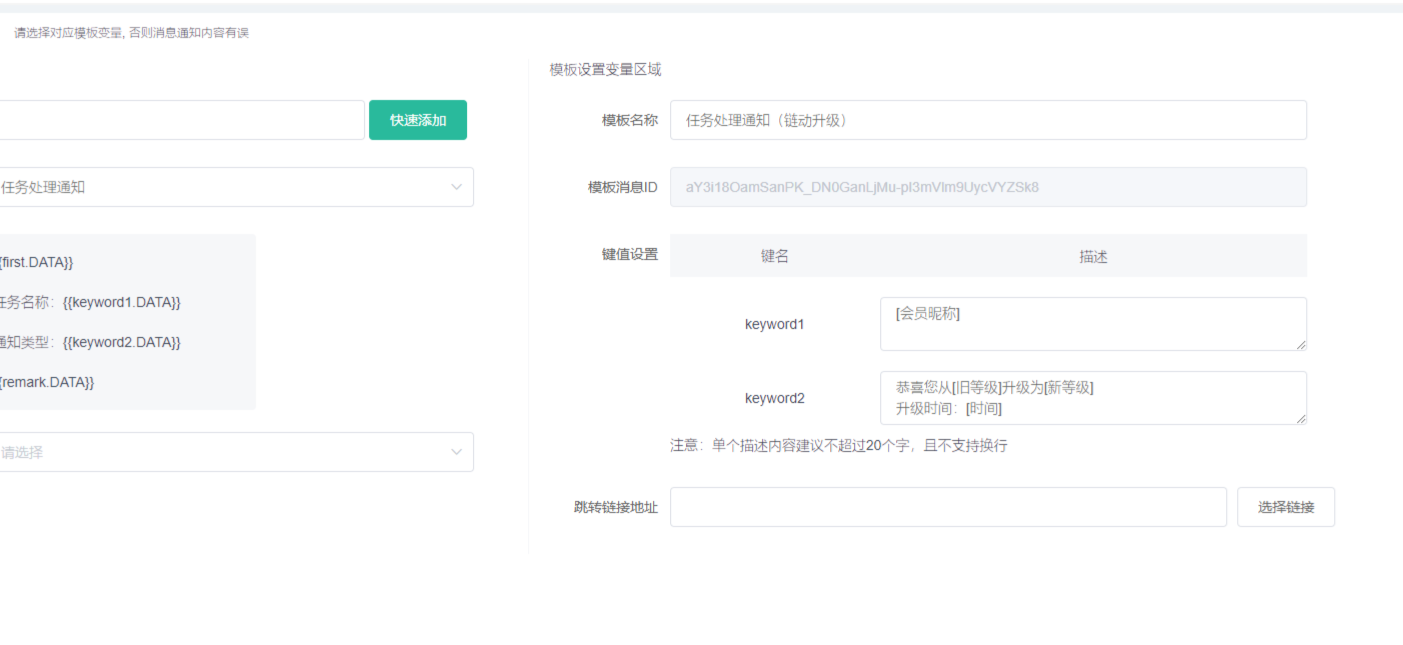
Task: Select the {{first.DATA}} template variable
Action: [x=36, y=262]
